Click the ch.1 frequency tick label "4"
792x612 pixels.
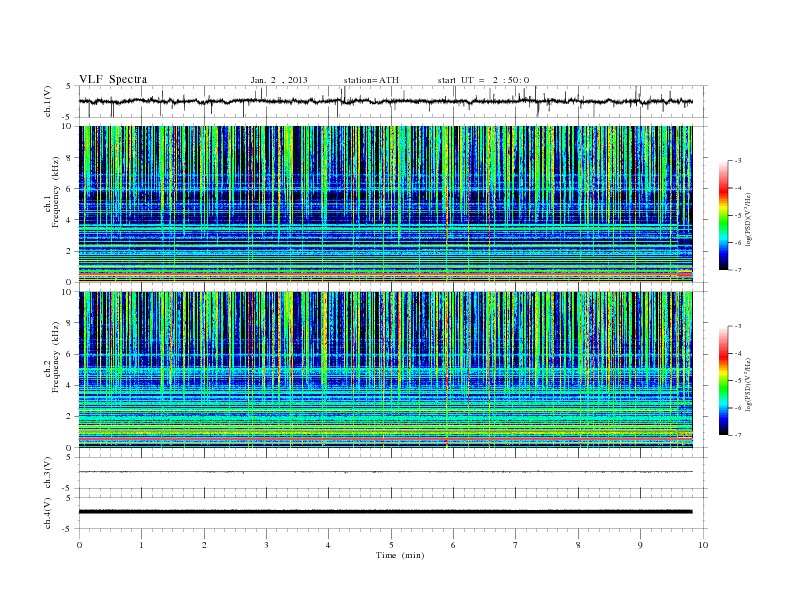(70, 220)
